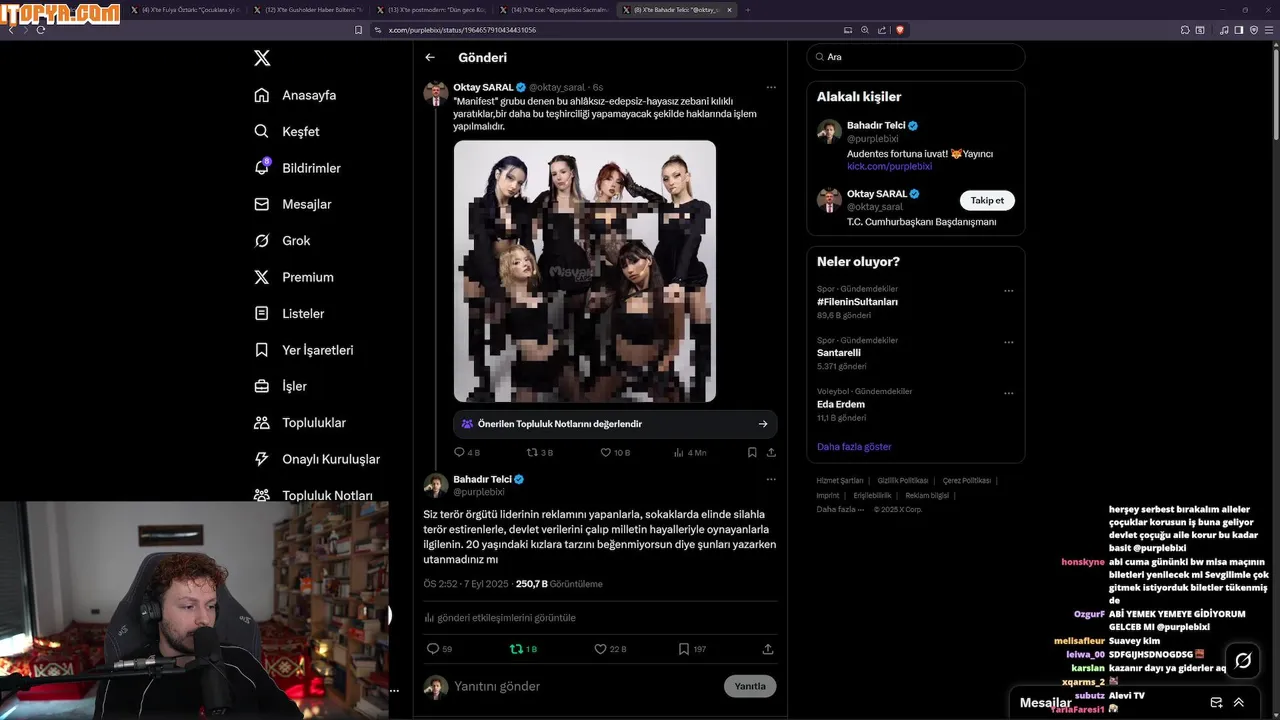Toggle bookmark on Oktay SARAL's post
Viewport: 1280px width, 720px height.
pos(751,452)
